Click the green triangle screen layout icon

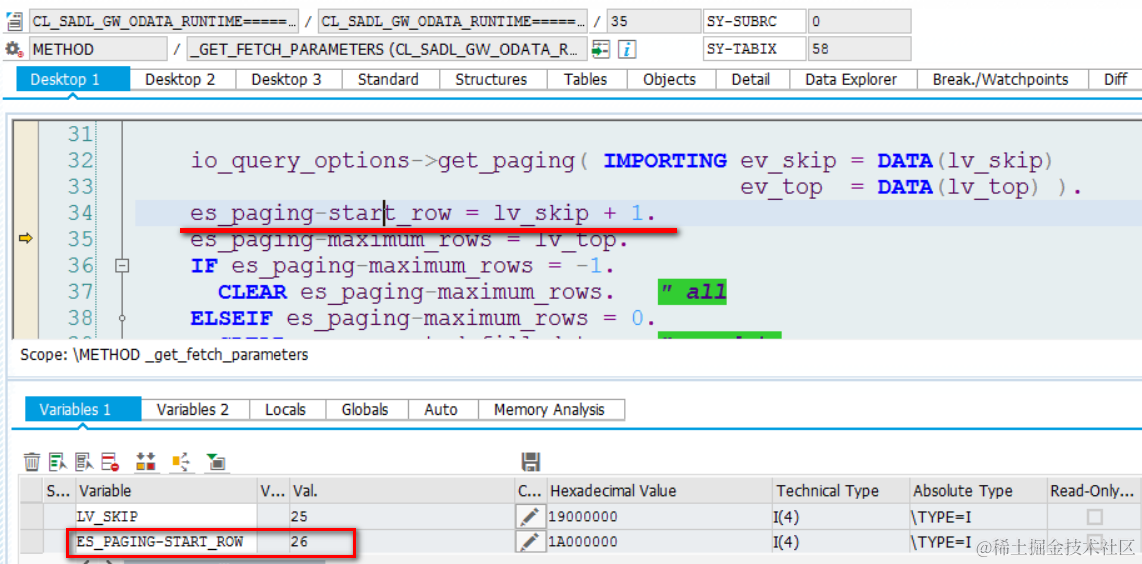pos(216,461)
